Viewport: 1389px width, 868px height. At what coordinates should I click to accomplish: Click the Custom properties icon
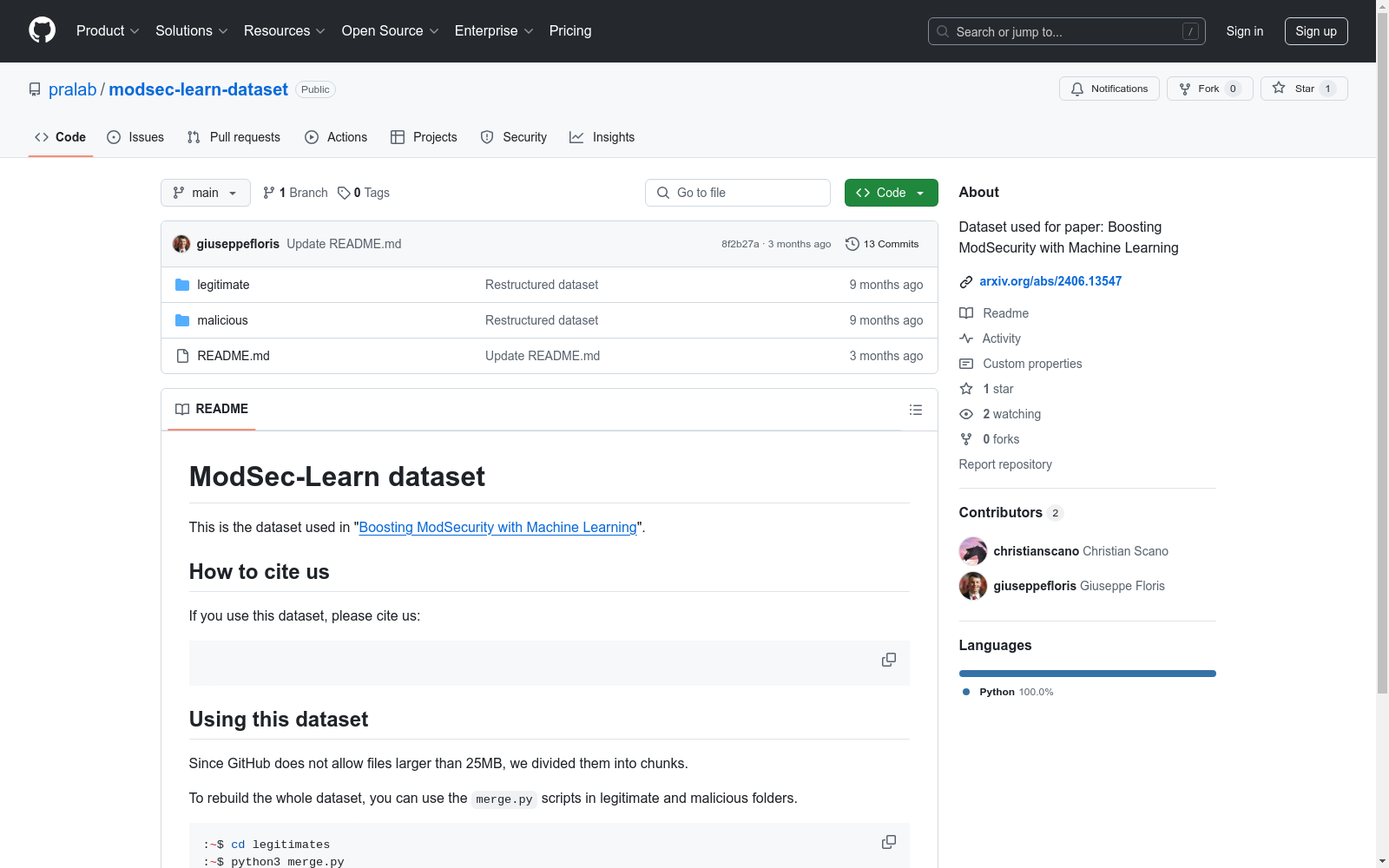966,364
